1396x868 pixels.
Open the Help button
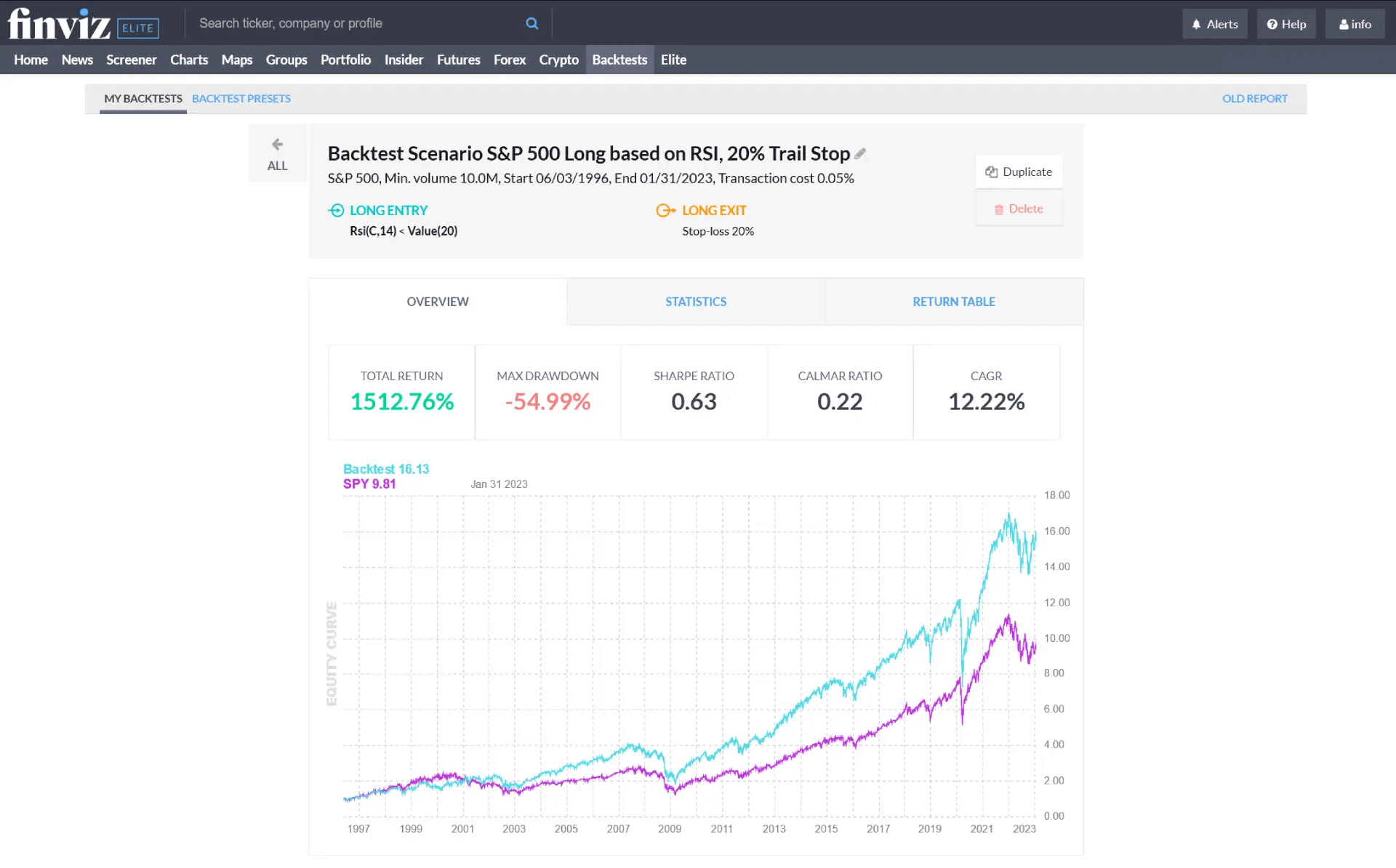pos(1286,24)
